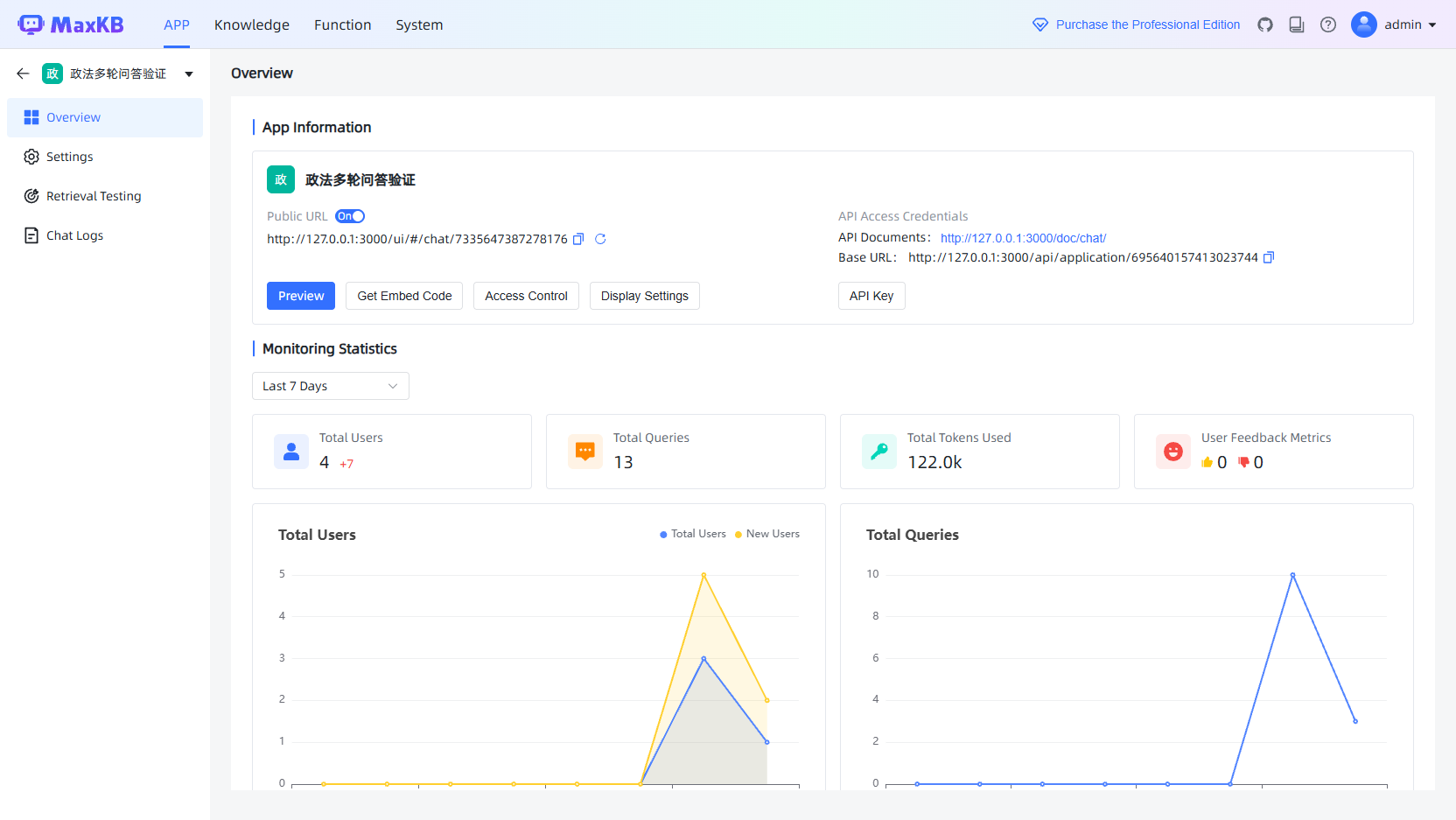The image size is (1456, 820).
Task: Click the green app icon in sidebar header
Action: pos(52,74)
